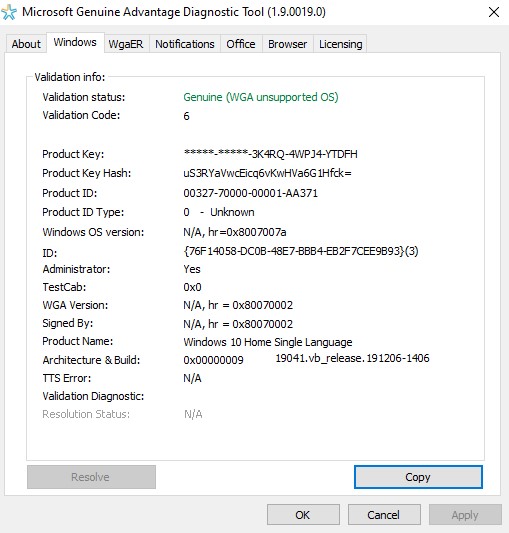Switch to the About tab
Screen dimensions: 509x533
click(x=26, y=44)
